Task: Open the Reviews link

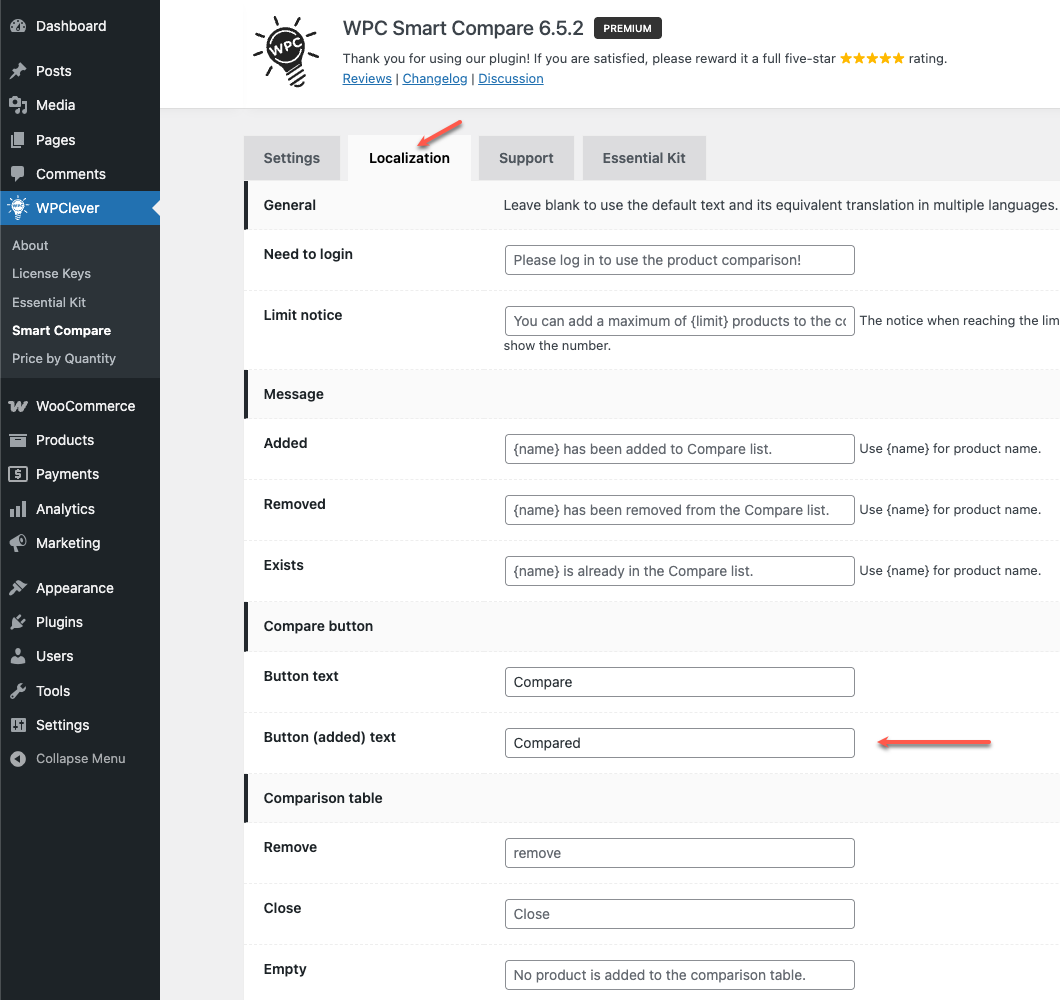Action: pos(367,79)
